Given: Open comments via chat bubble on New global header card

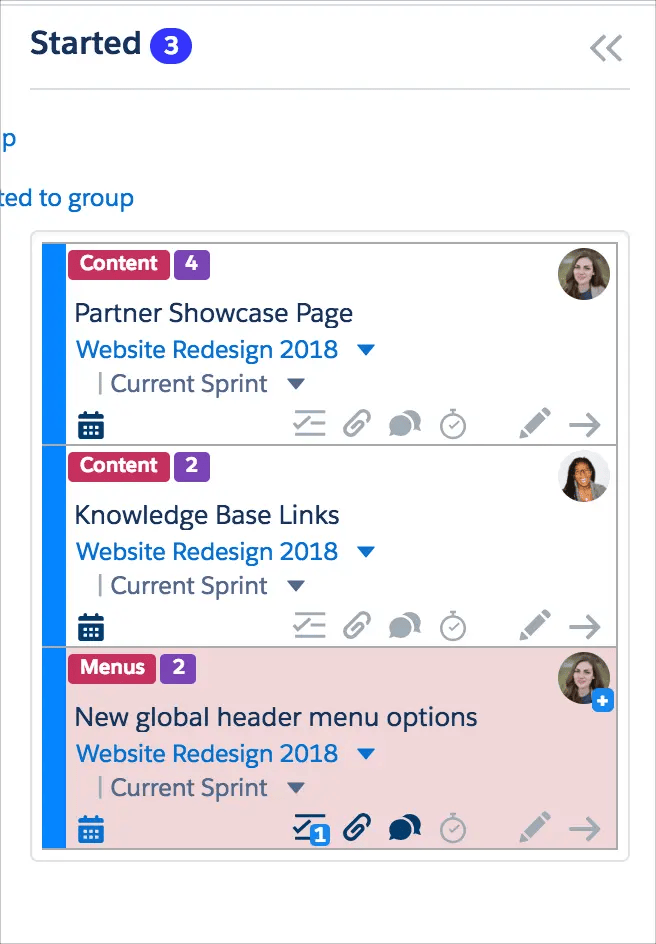Looking at the screenshot, I should [405, 827].
